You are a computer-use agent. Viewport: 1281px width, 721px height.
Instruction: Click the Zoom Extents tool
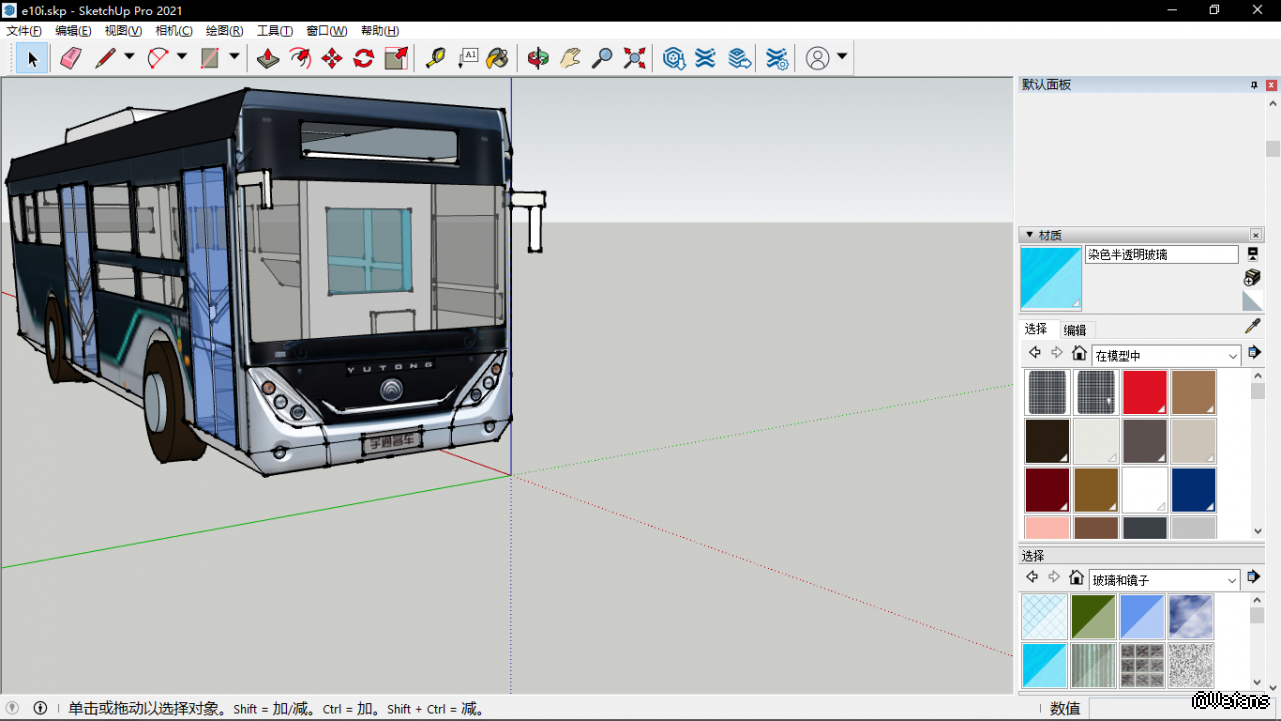click(634, 58)
